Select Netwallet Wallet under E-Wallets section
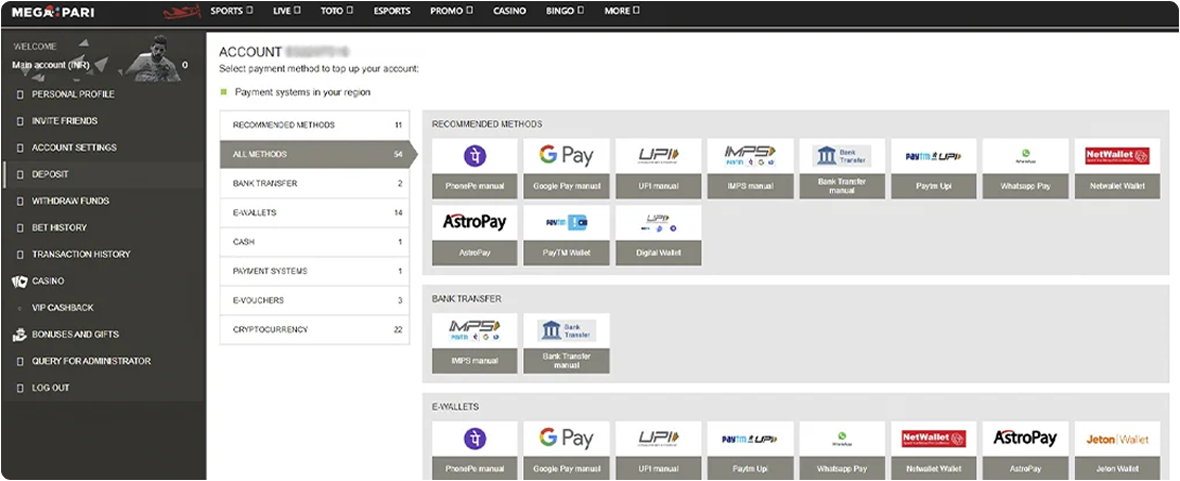The width and height of the screenshot is (1180, 481). (x=934, y=450)
